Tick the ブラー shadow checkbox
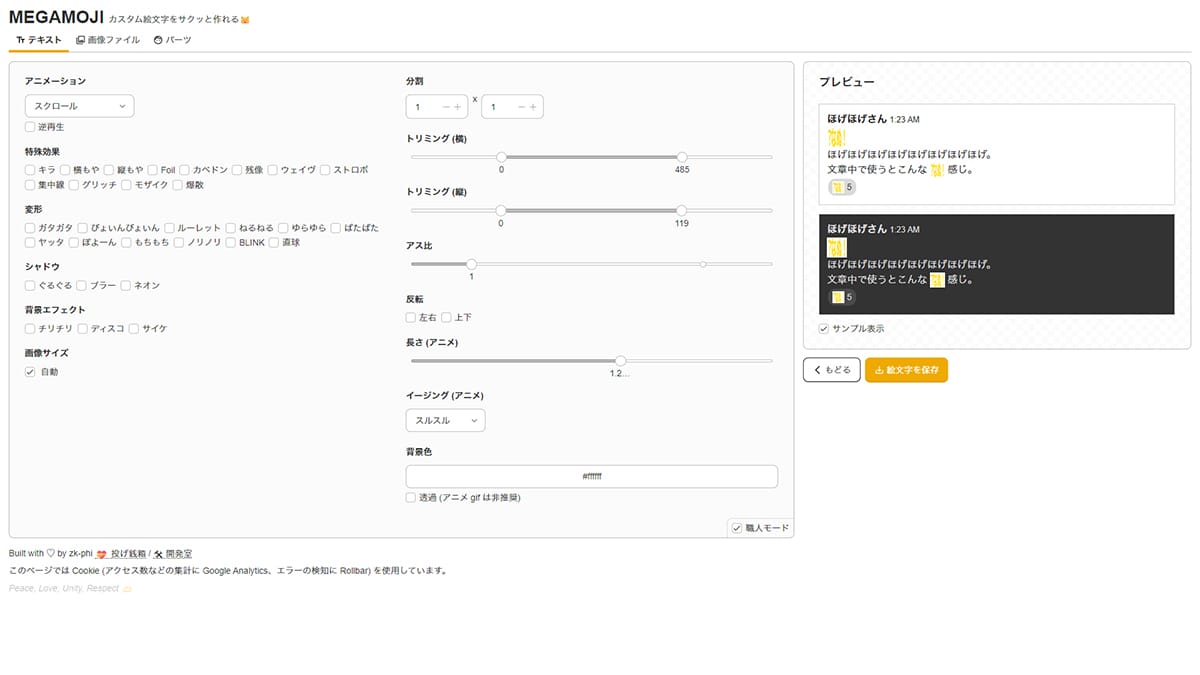This screenshot has height=675, width=1200. point(82,285)
